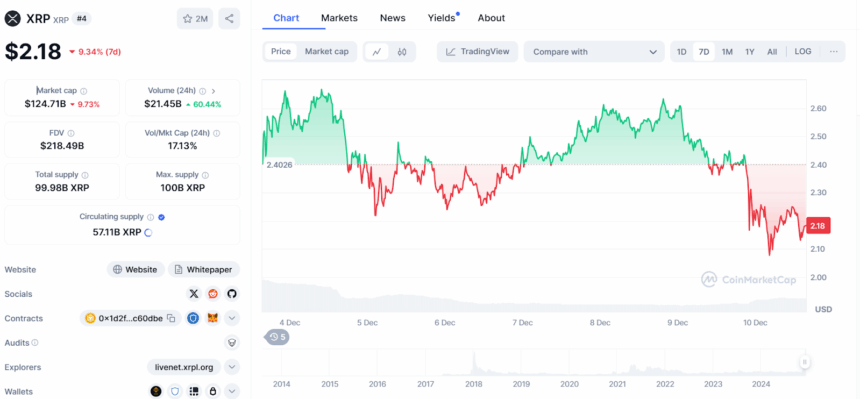860x399 pixels.
Task: Toggle the chart to Market cap
Action: coord(326,52)
